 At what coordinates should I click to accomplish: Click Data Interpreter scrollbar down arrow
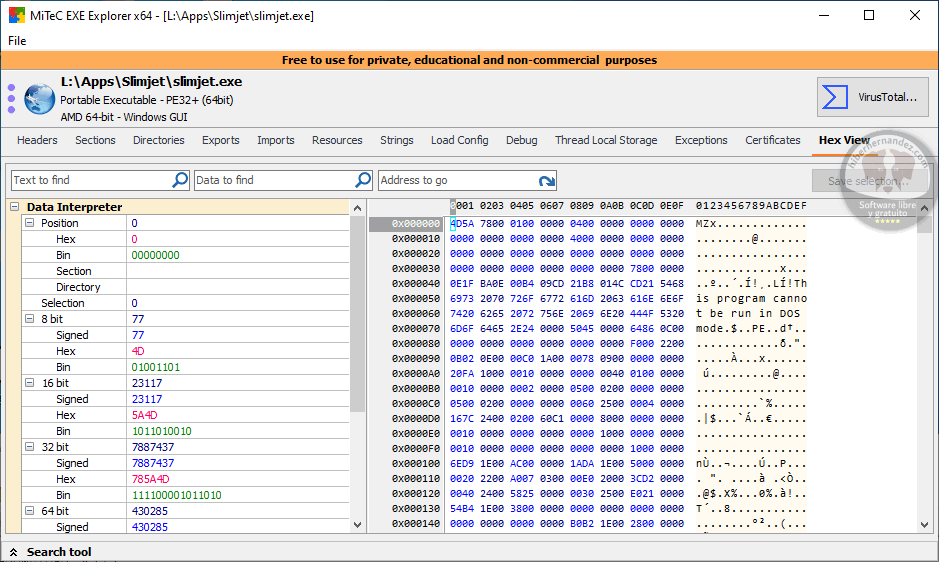click(358, 525)
